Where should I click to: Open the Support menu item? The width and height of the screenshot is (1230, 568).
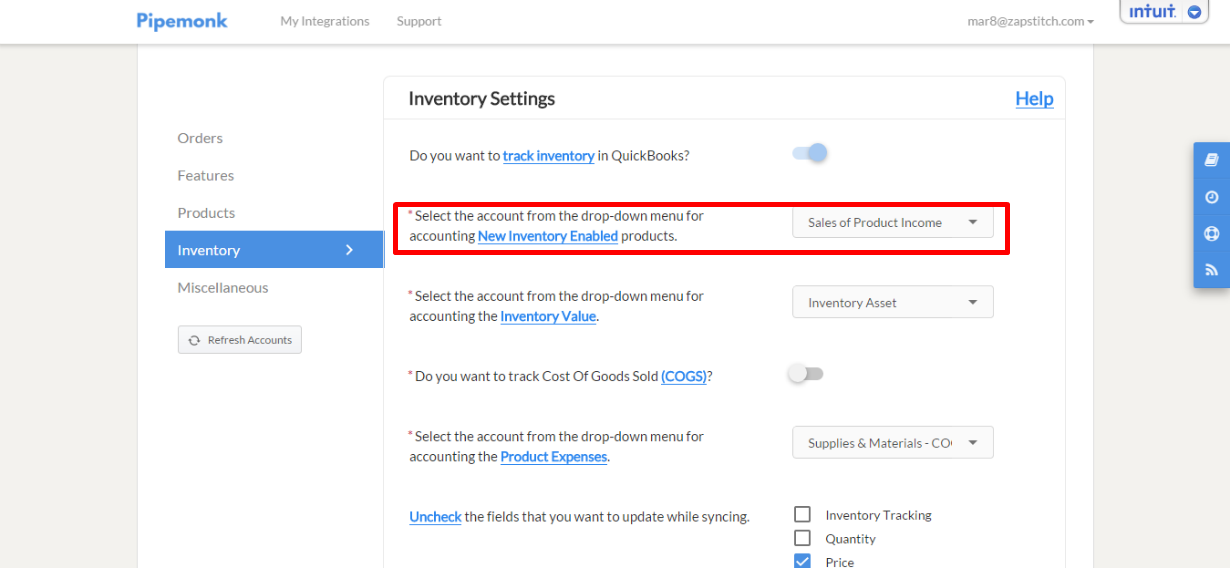point(419,21)
